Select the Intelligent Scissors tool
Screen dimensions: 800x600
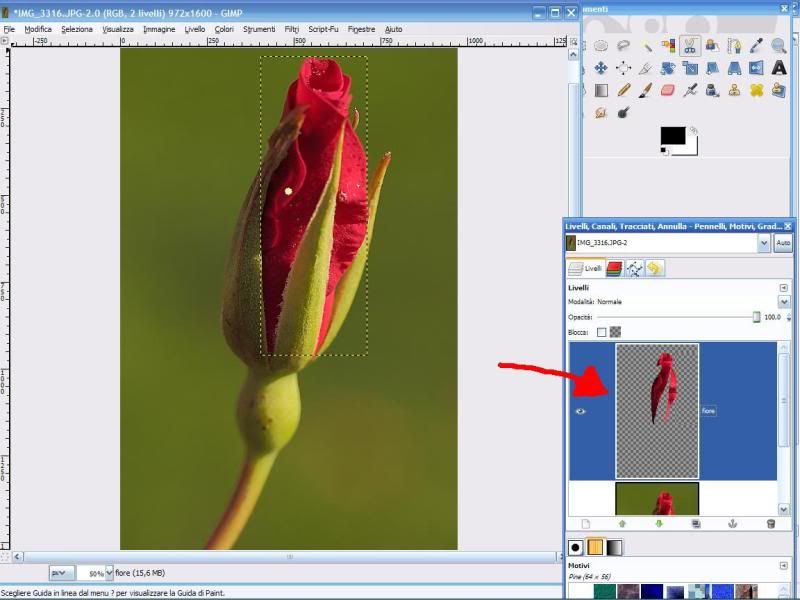690,46
